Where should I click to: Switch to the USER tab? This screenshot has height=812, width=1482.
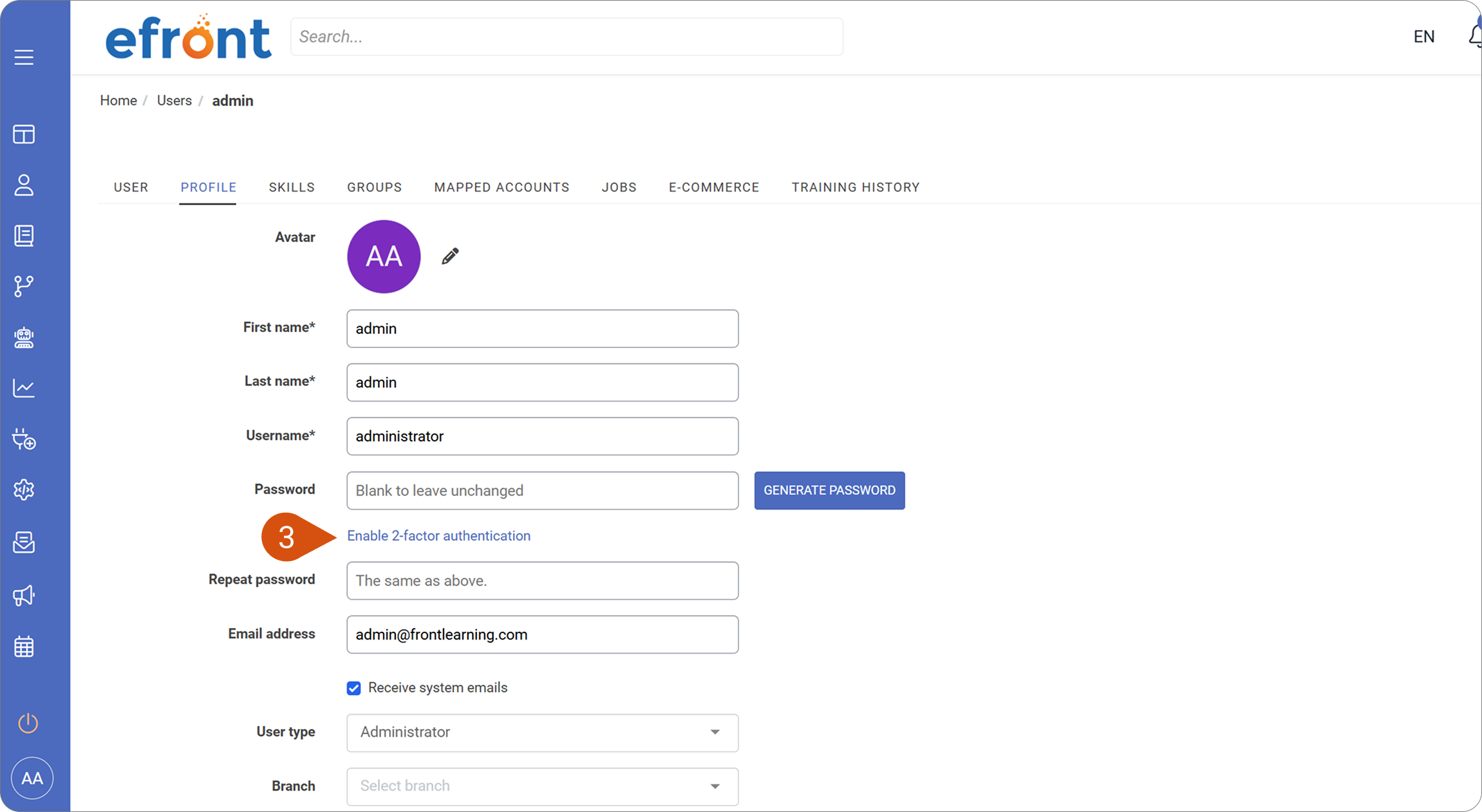[x=131, y=187]
